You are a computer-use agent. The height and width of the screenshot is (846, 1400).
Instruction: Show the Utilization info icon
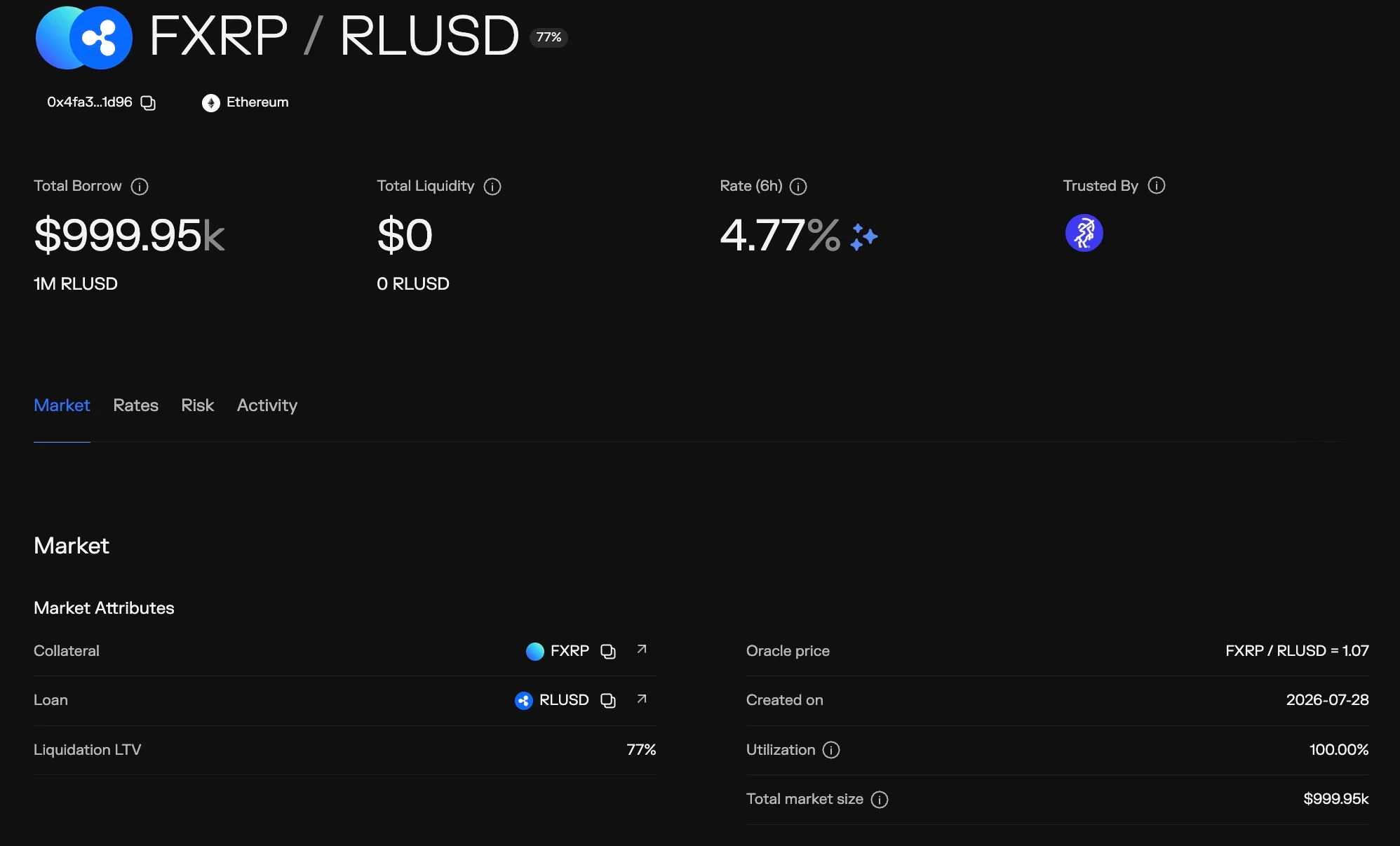point(831,751)
